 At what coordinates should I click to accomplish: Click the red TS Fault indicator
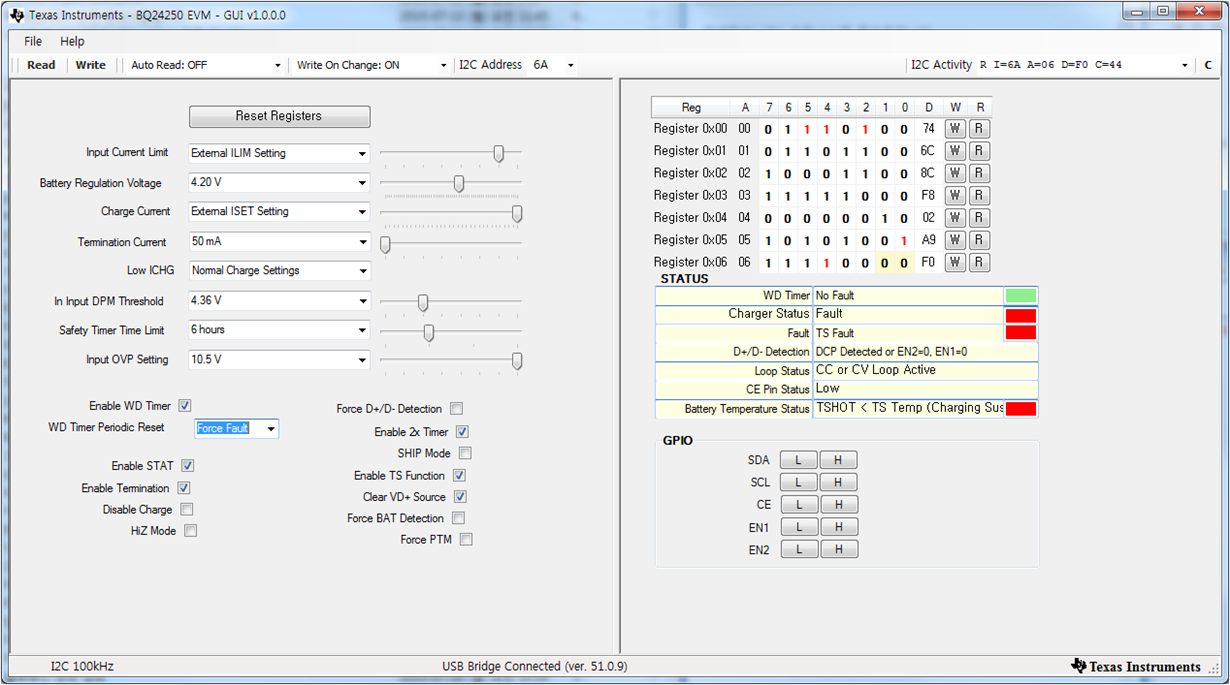pyautogui.click(x=1021, y=333)
